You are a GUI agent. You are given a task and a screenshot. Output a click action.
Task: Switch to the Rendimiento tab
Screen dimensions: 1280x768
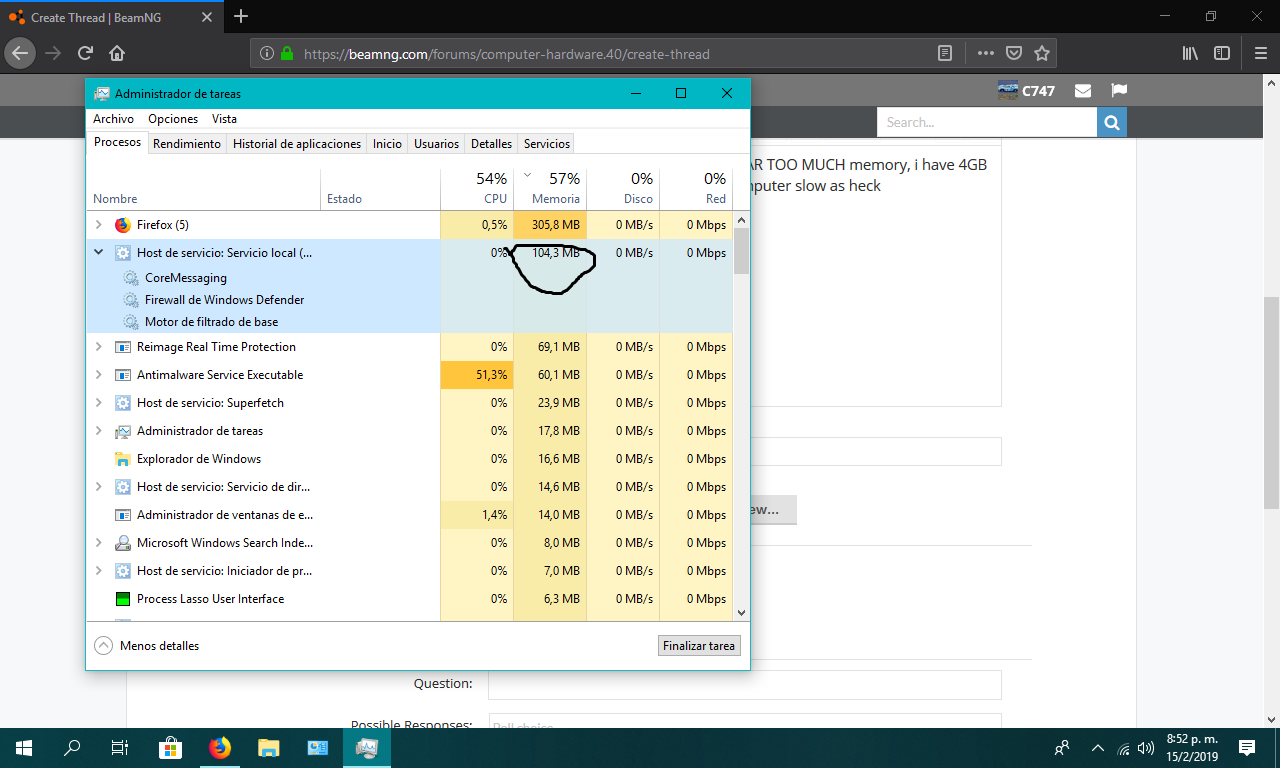(187, 144)
